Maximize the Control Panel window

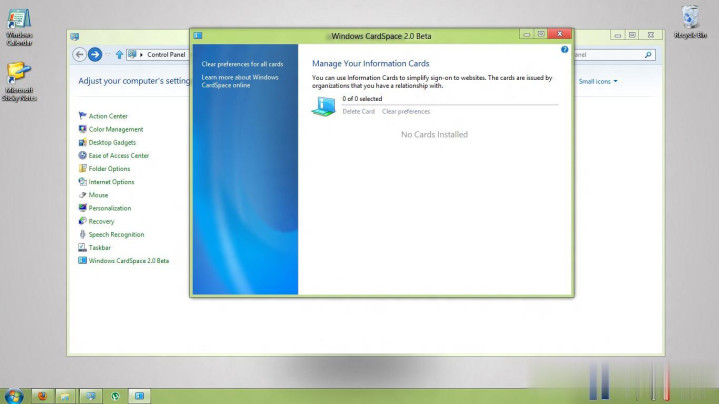[632, 35]
